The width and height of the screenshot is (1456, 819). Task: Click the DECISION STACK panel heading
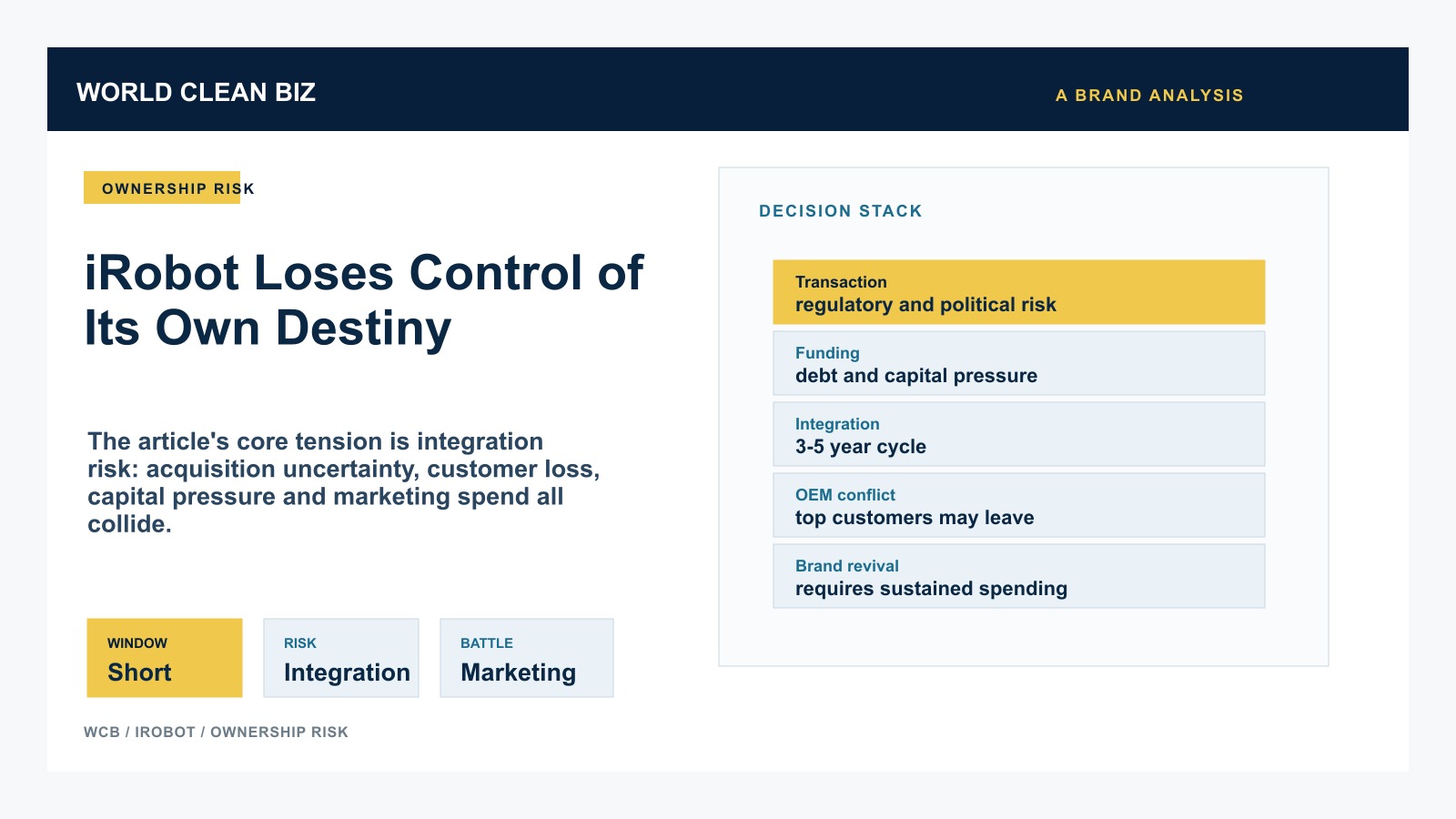click(841, 211)
